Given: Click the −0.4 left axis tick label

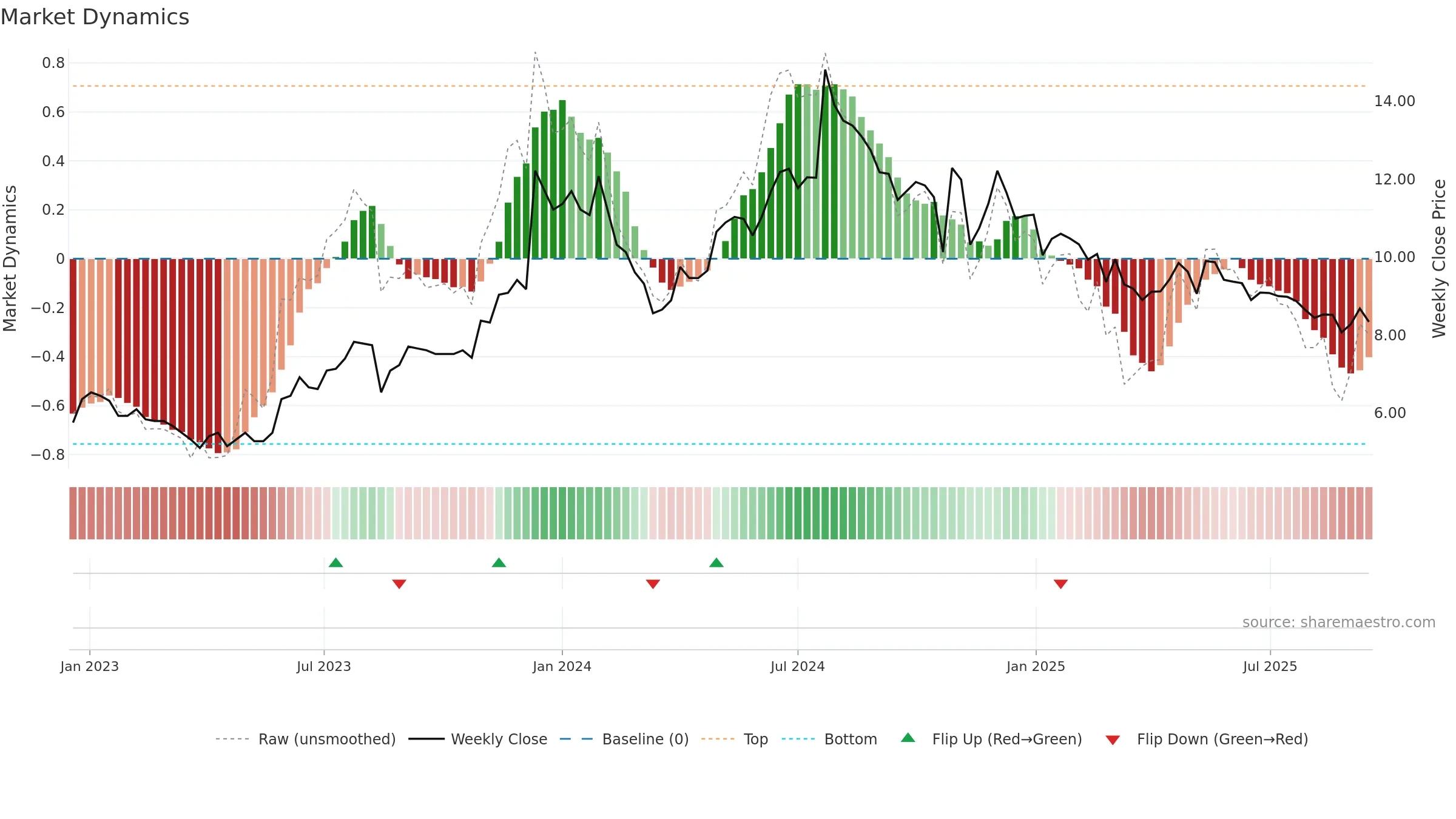Looking at the screenshot, I should pos(48,357).
